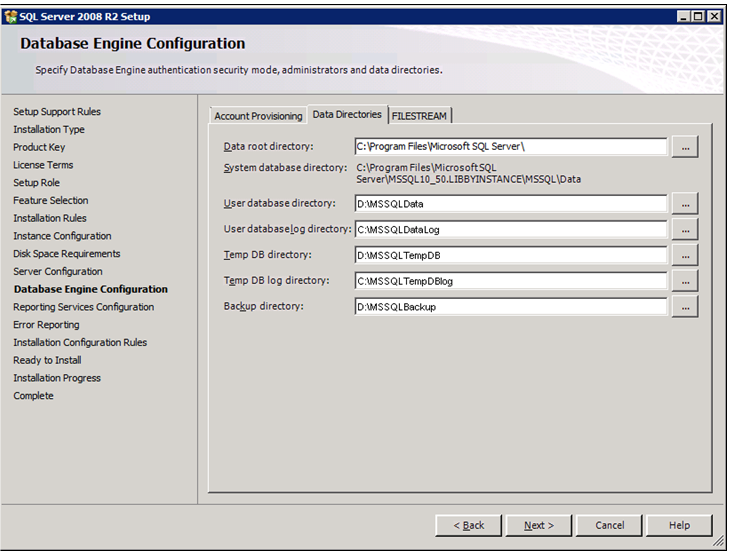Browse for the Data root directory
Viewport: 729px width, 553px height.
pos(685,147)
